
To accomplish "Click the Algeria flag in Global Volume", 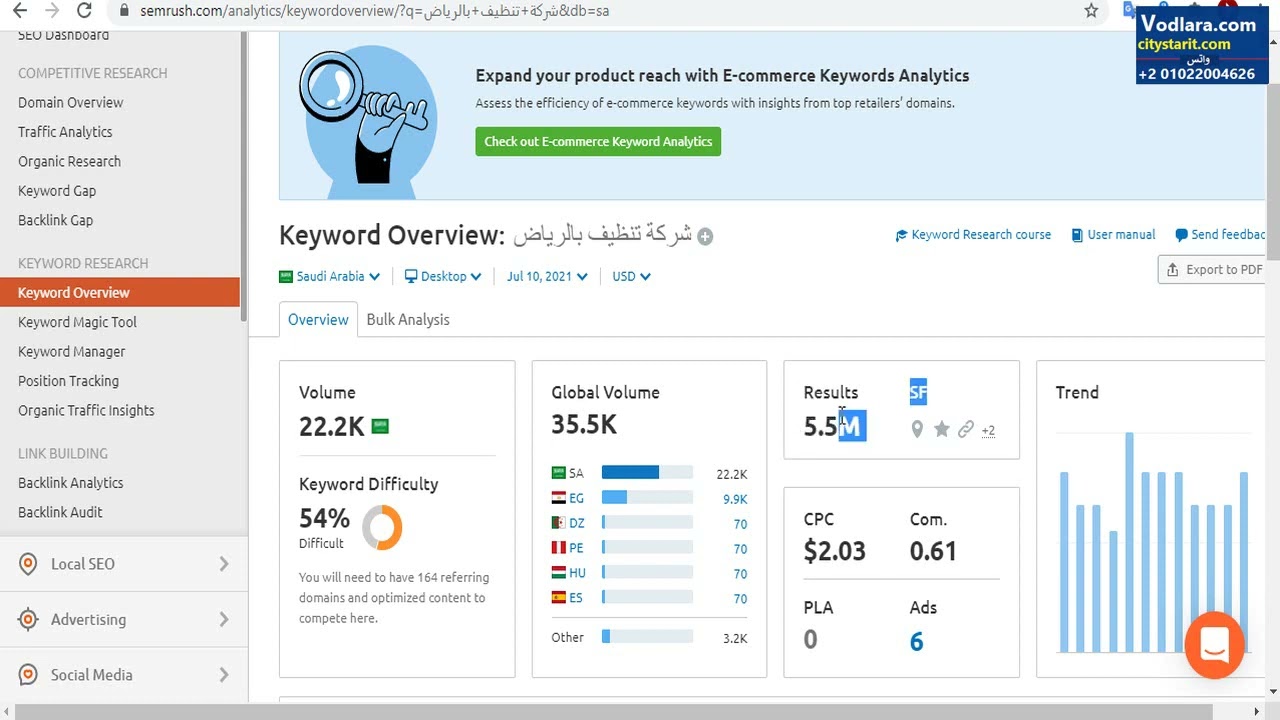I will click(558, 523).
